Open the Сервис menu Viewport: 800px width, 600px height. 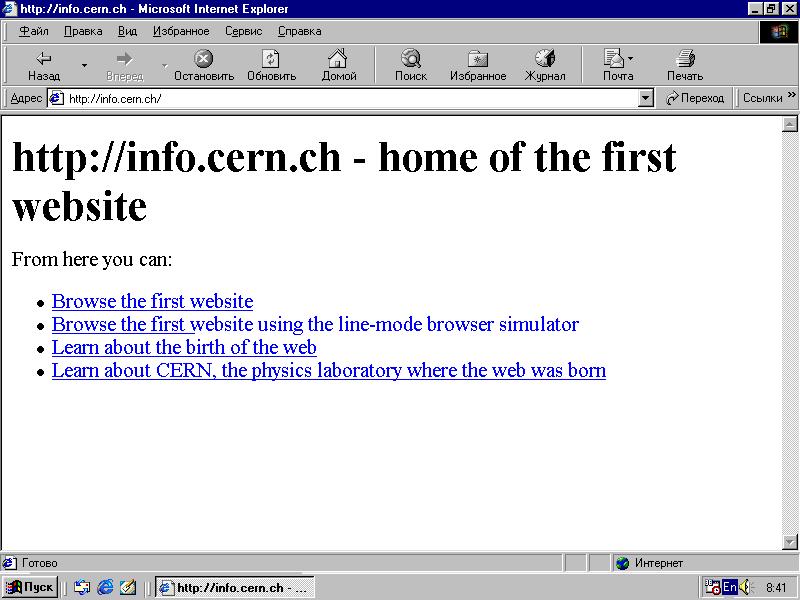point(243,31)
